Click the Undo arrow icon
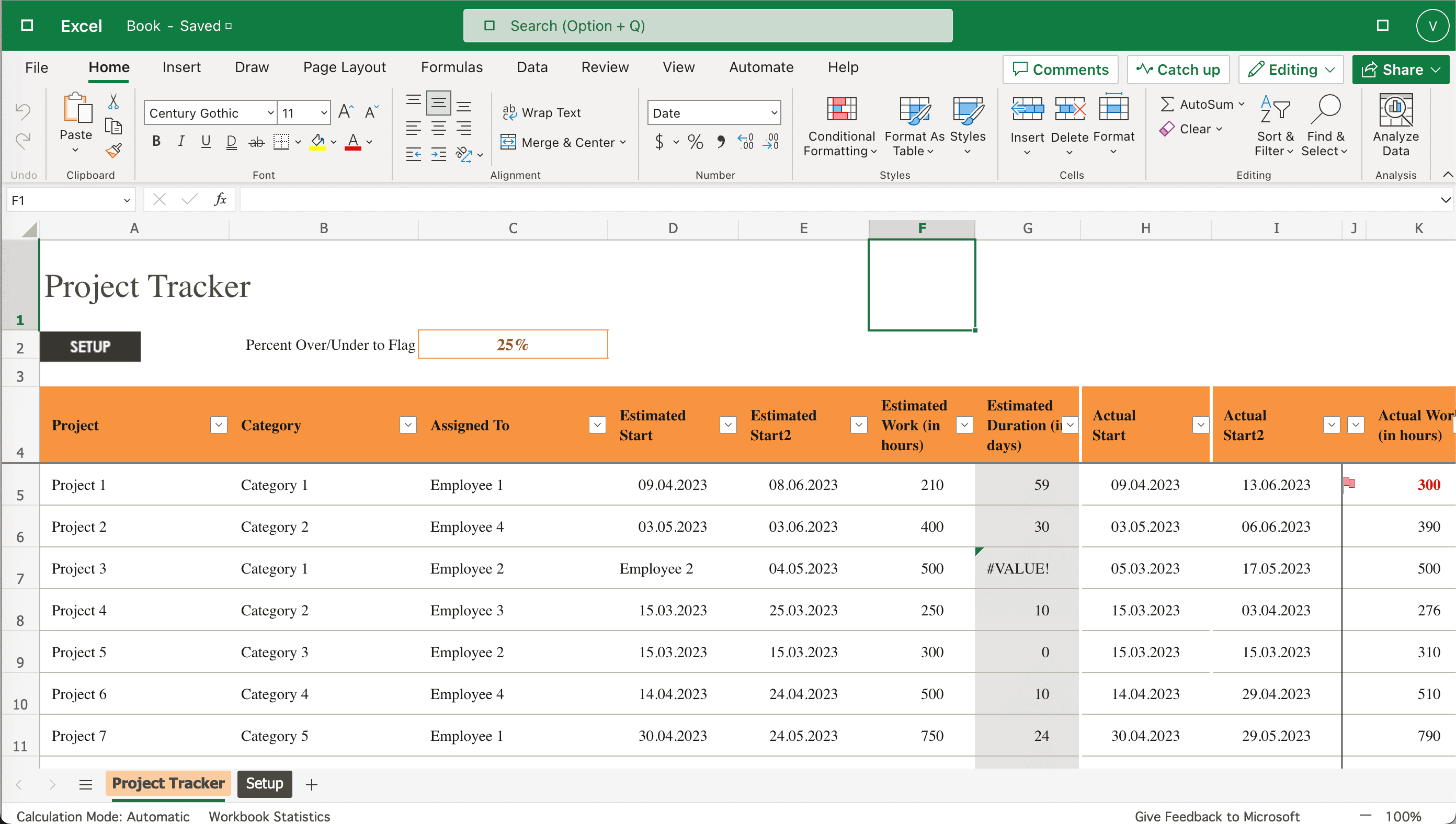The image size is (1456, 824). click(22, 111)
